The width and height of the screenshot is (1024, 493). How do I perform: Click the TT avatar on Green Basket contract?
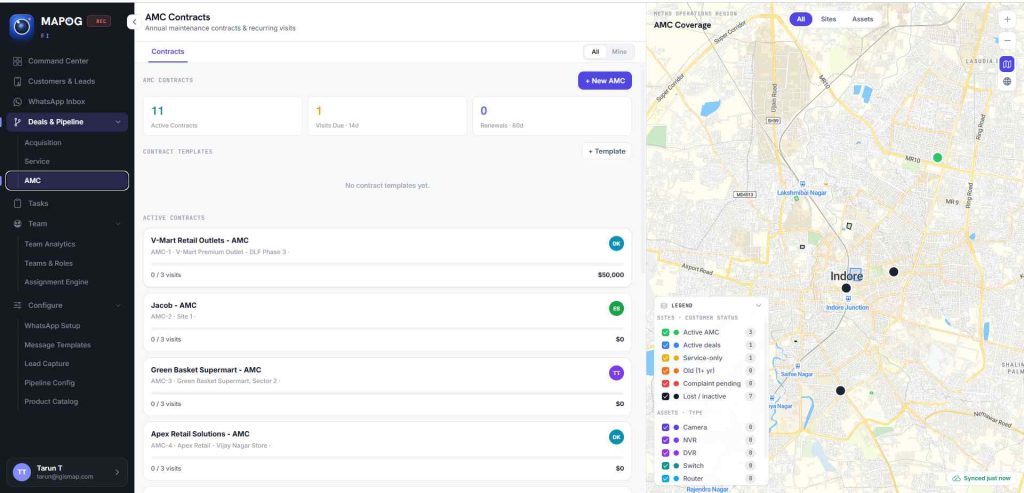(616, 372)
